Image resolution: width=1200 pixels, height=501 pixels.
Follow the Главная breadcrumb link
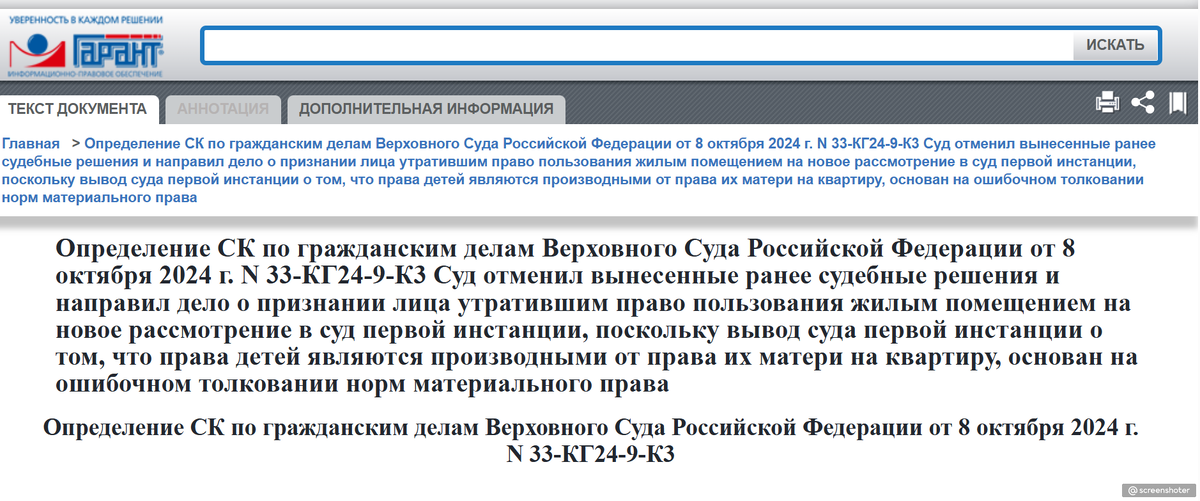click(x=31, y=144)
